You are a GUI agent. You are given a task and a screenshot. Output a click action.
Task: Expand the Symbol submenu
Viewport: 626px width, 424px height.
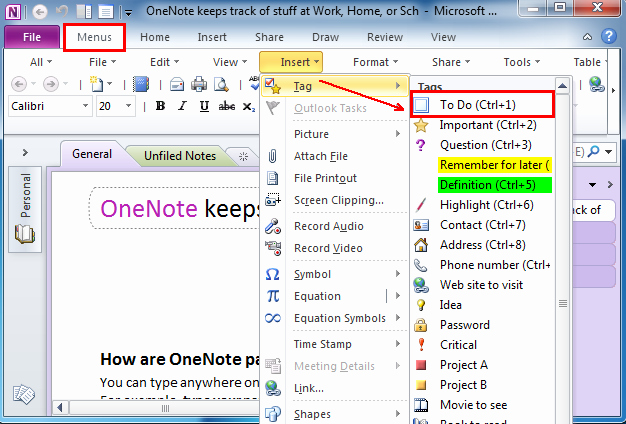pyautogui.click(x=335, y=274)
